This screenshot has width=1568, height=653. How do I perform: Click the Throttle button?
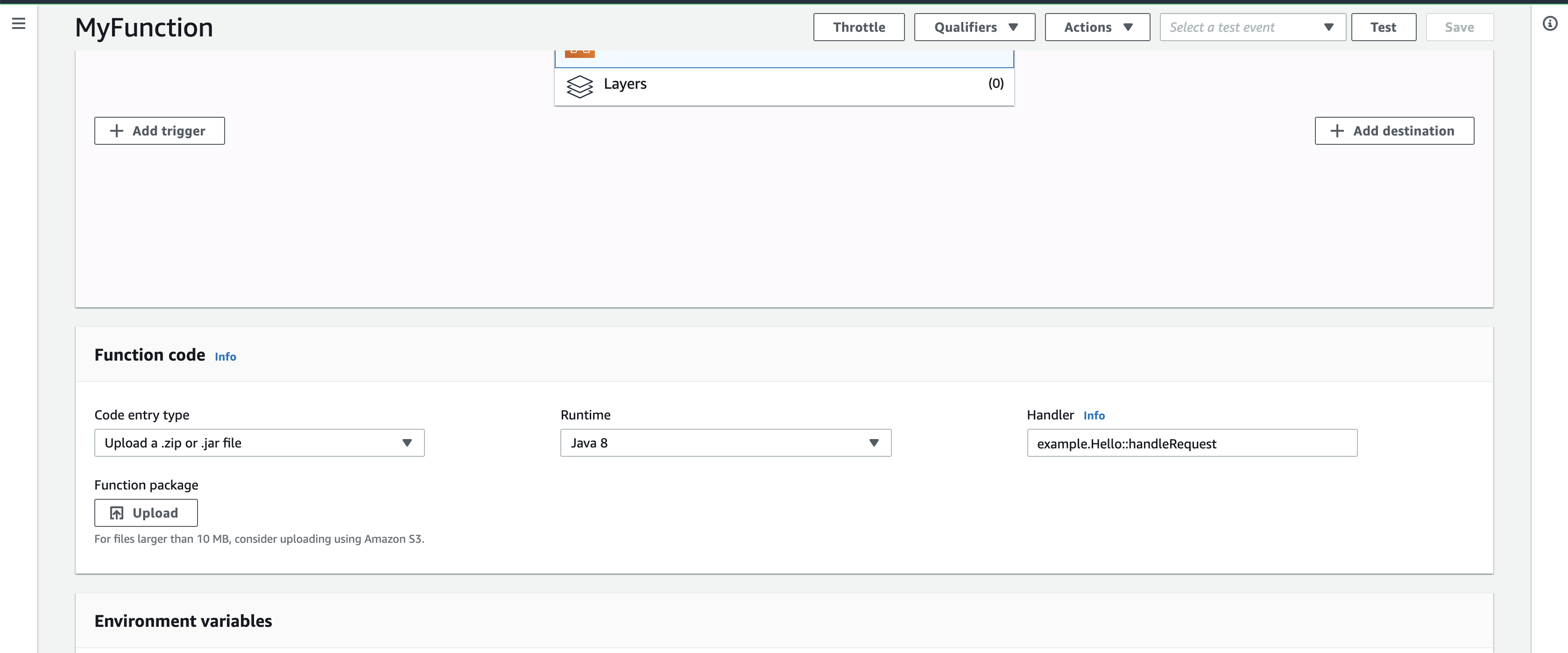point(859,27)
